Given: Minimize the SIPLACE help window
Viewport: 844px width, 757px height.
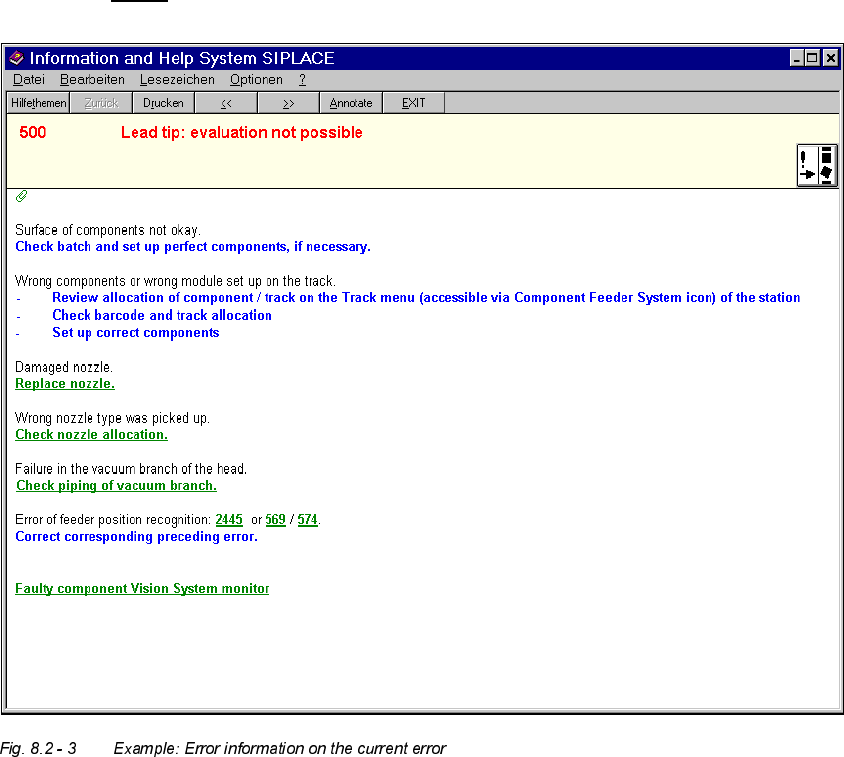Looking at the screenshot, I should pyautogui.click(x=797, y=58).
